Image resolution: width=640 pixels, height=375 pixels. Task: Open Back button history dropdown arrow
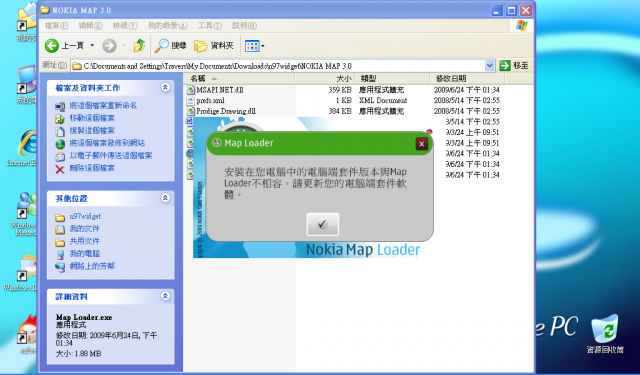tap(92, 45)
